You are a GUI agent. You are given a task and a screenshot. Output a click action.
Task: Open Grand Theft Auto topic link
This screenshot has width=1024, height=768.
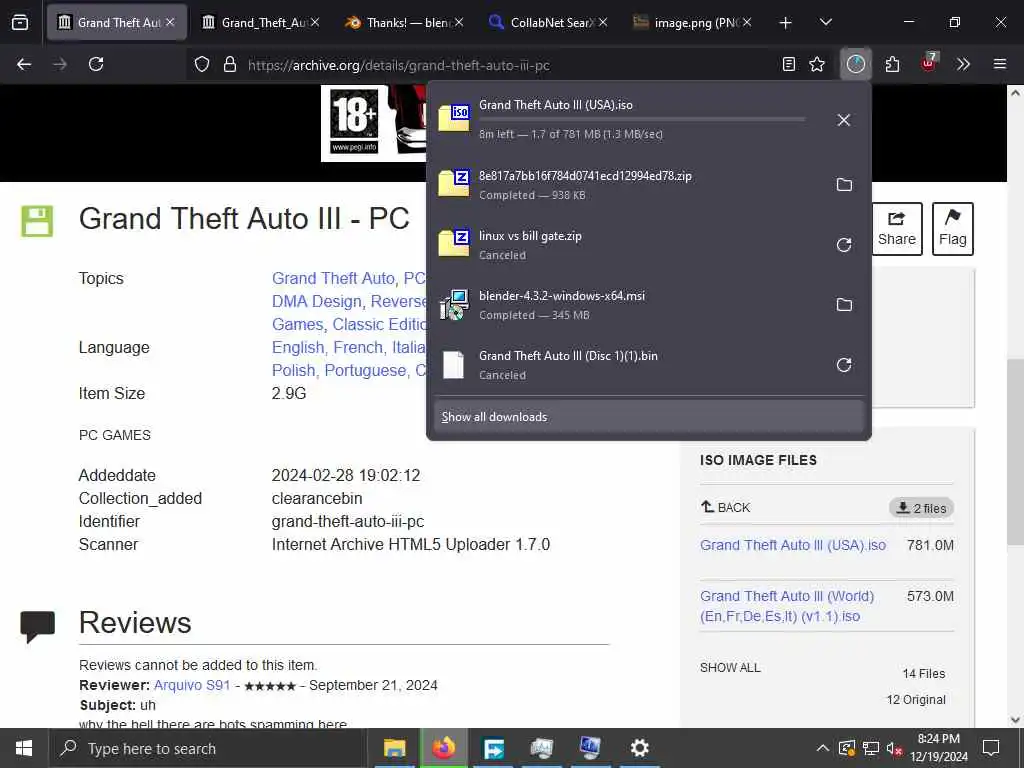pyautogui.click(x=333, y=278)
